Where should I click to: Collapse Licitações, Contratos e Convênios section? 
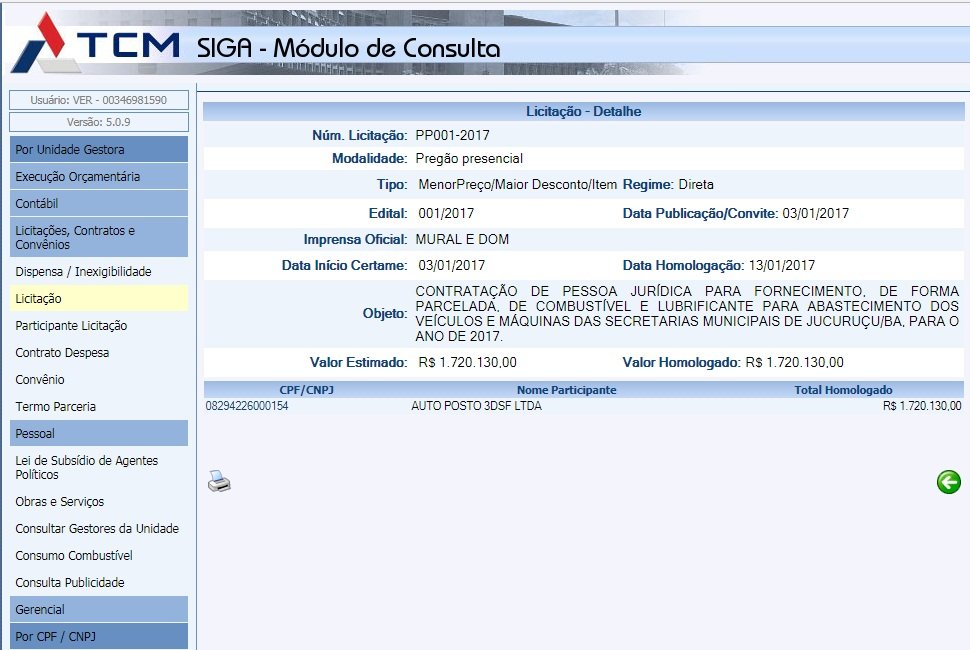pyautogui.click(x=98, y=237)
